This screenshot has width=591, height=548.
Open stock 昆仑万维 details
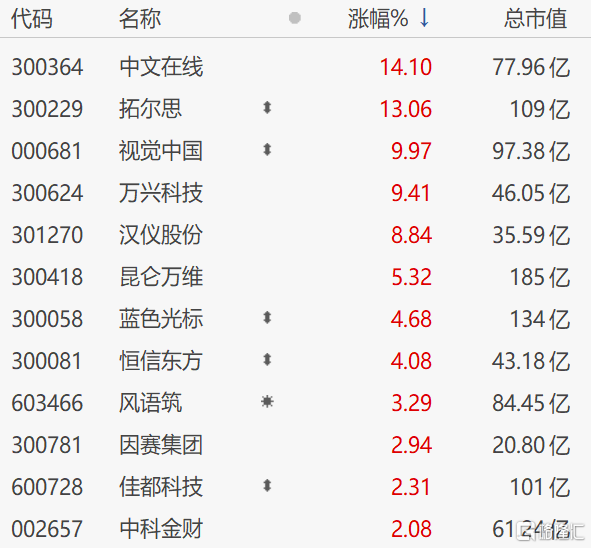[x=161, y=277]
